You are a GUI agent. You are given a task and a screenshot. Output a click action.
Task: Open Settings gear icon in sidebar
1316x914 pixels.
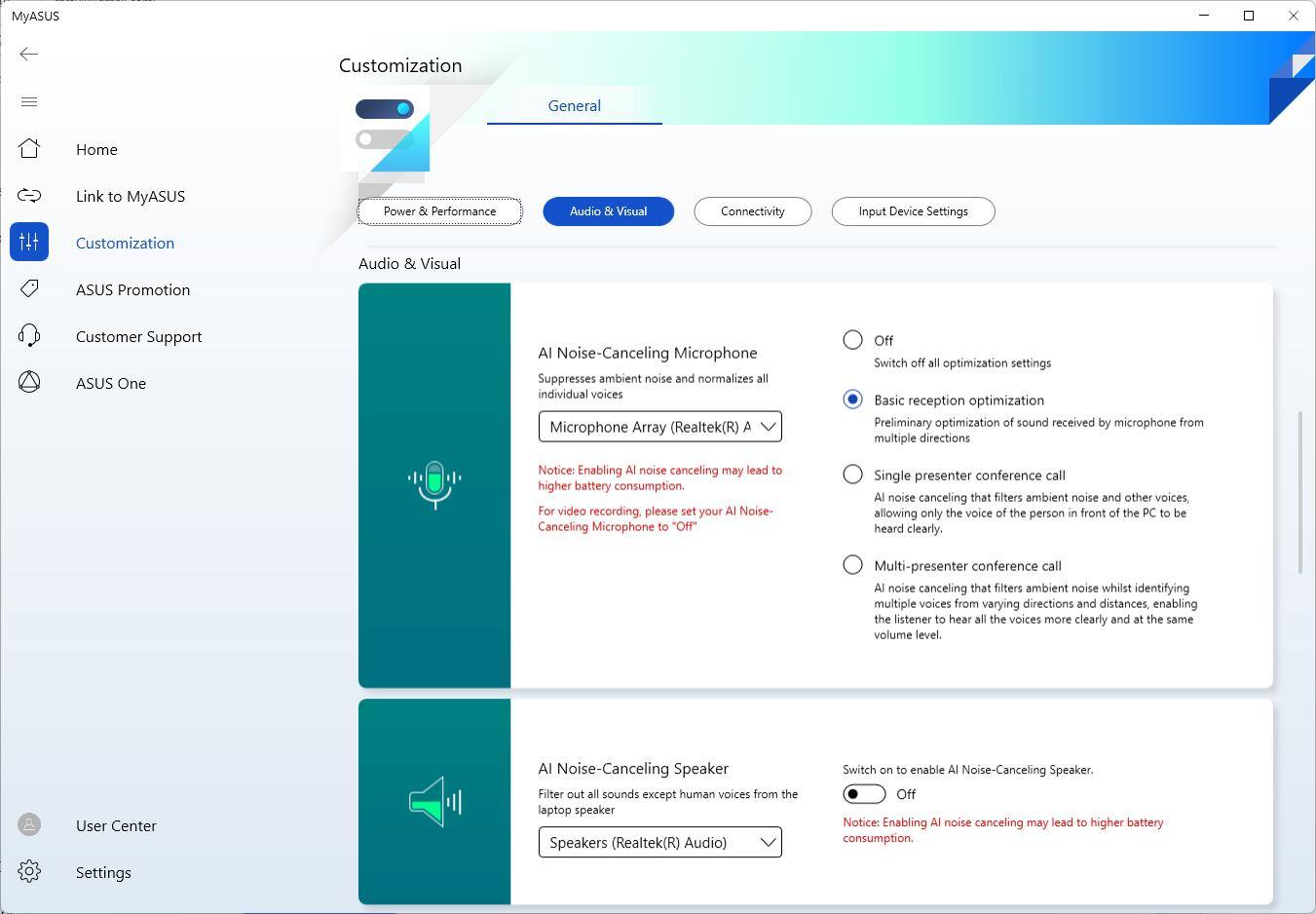[29, 872]
